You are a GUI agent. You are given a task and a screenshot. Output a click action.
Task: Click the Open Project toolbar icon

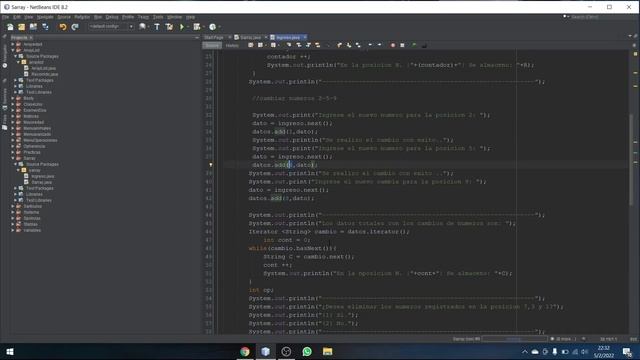click(33, 27)
